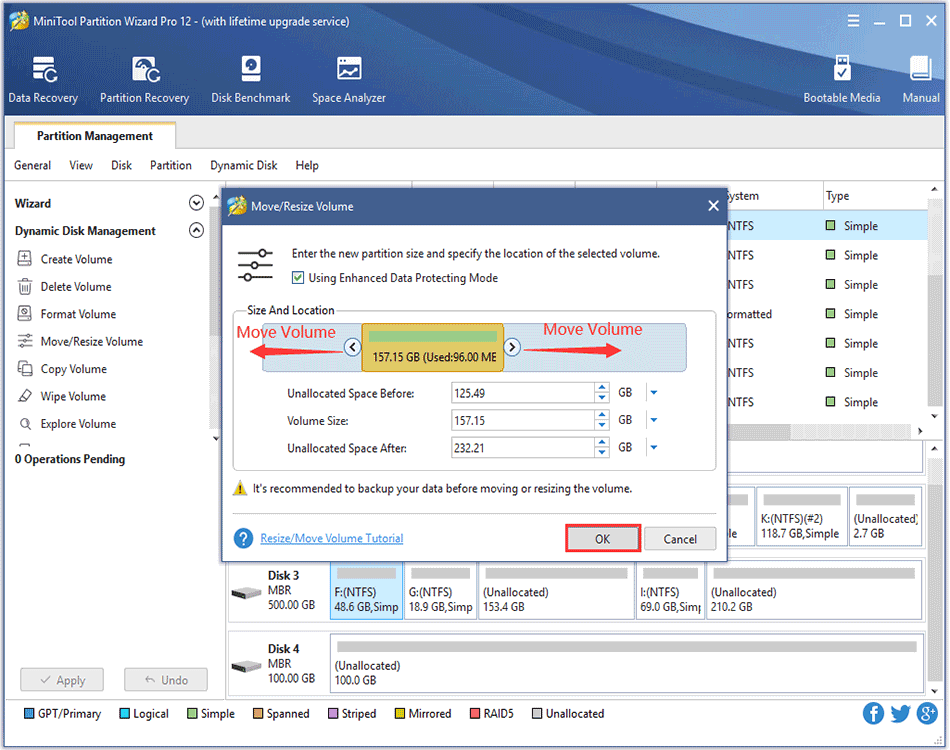Select Disk 4 100.0 GB unallocated space
This screenshot has height=750, width=950.
627,664
